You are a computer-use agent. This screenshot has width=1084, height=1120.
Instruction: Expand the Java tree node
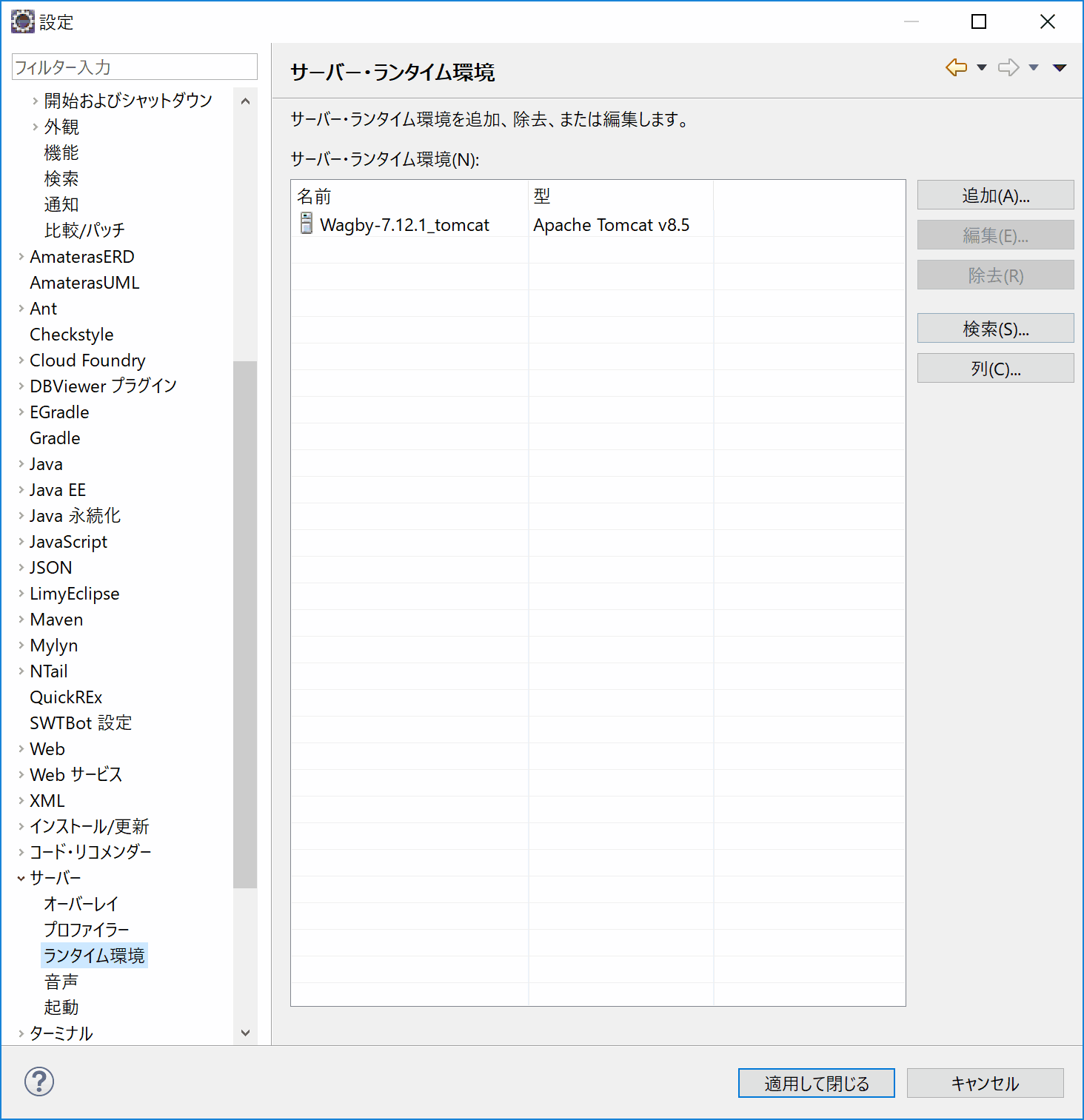[21, 464]
